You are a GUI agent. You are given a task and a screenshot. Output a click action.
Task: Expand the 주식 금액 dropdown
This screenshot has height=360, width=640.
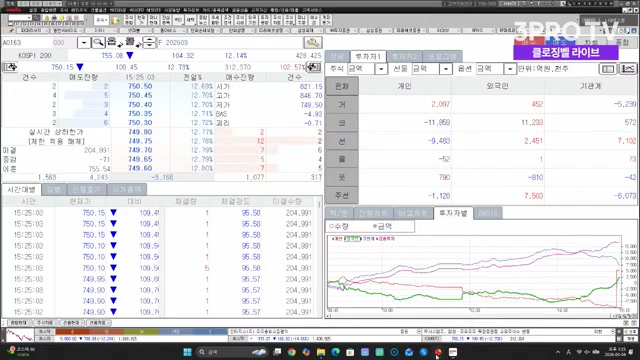pyautogui.click(x=381, y=69)
